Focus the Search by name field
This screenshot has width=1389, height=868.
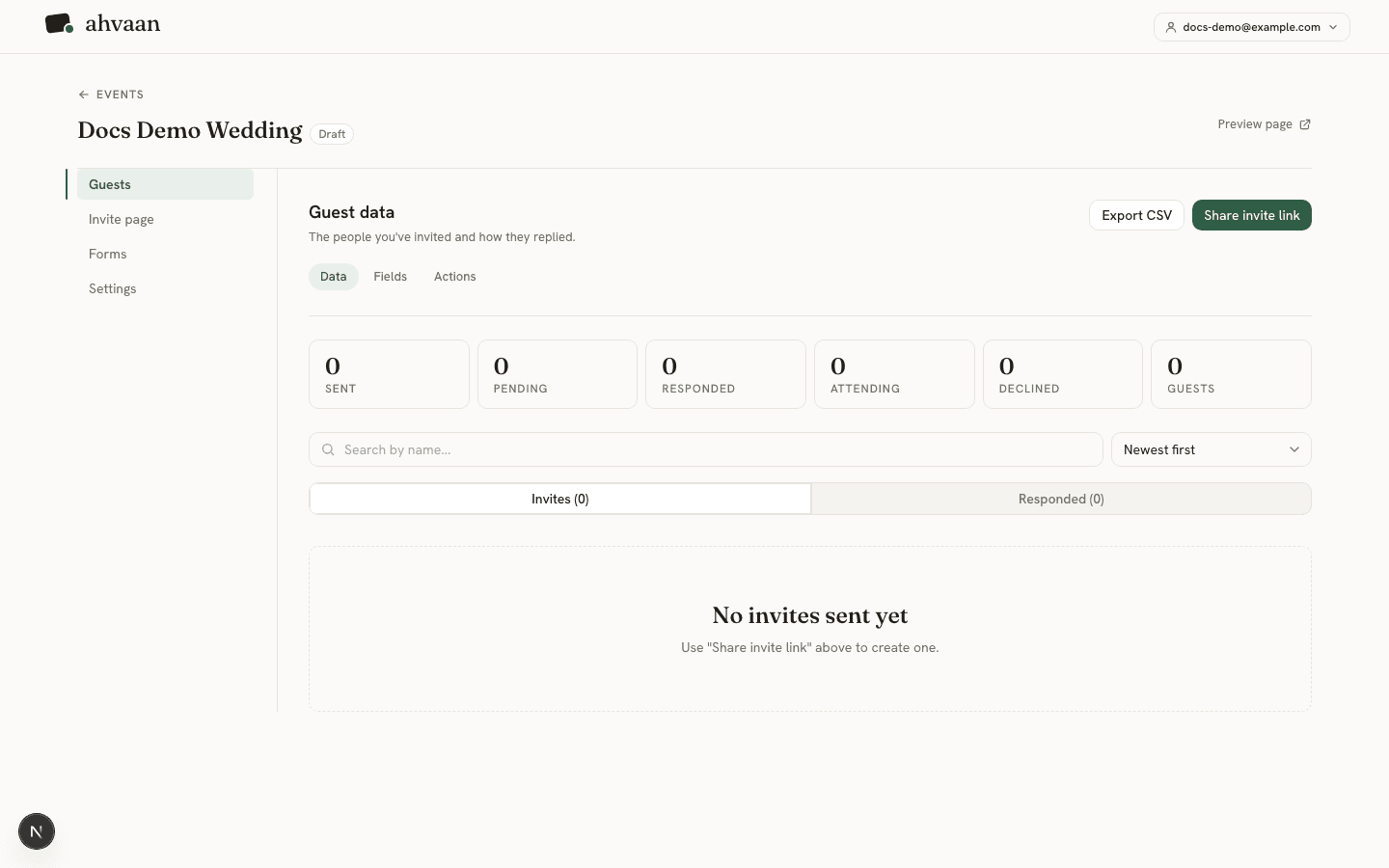tap(706, 449)
